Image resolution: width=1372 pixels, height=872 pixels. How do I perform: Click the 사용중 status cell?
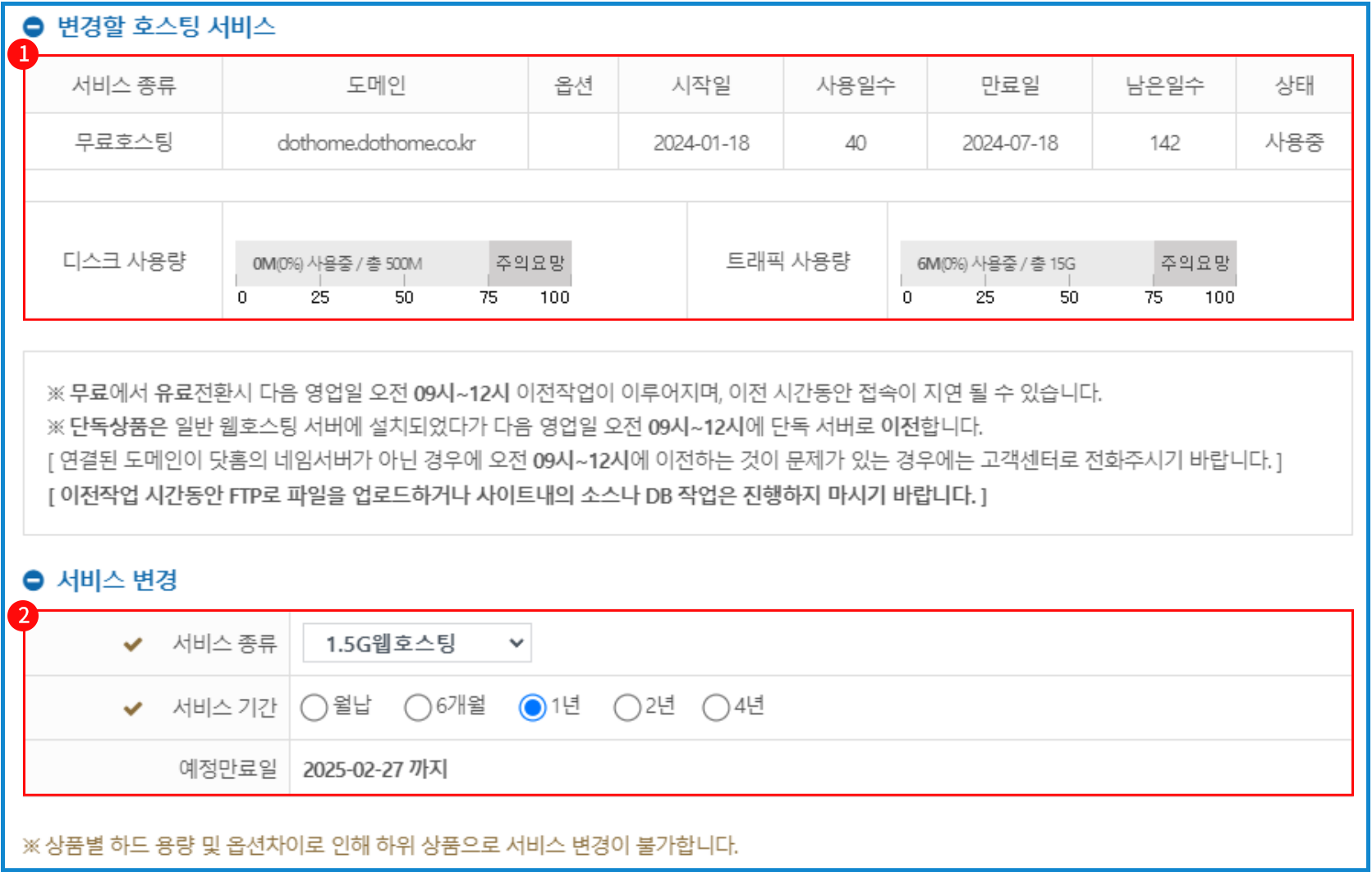coord(1293,143)
